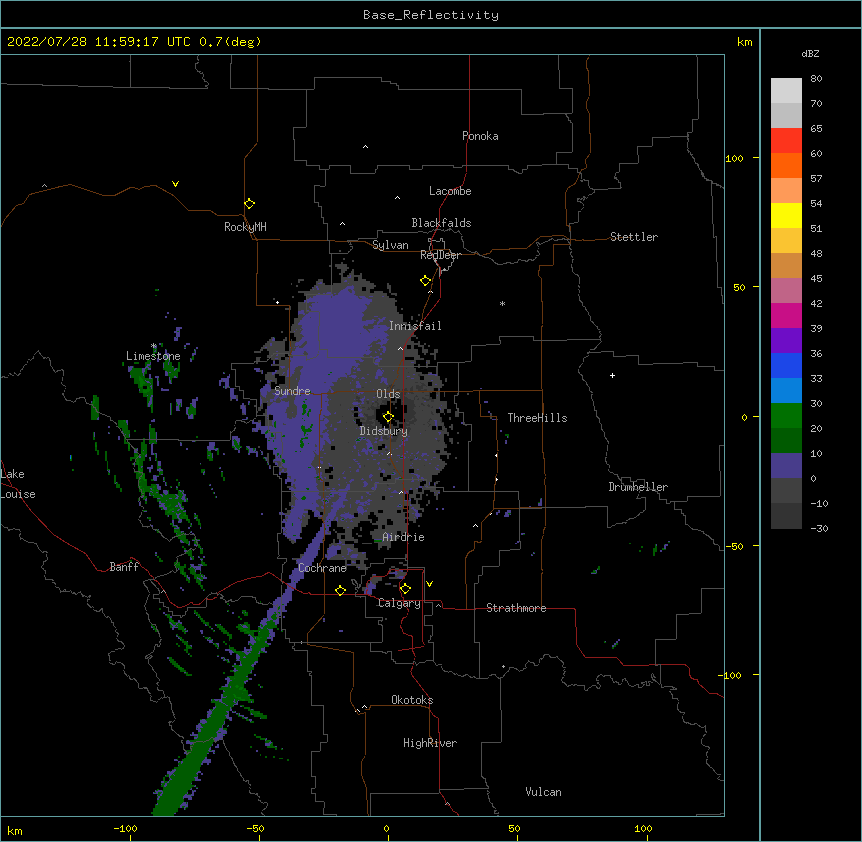Click the Innisfail city label
This screenshot has height=842, width=862.
[415, 326]
